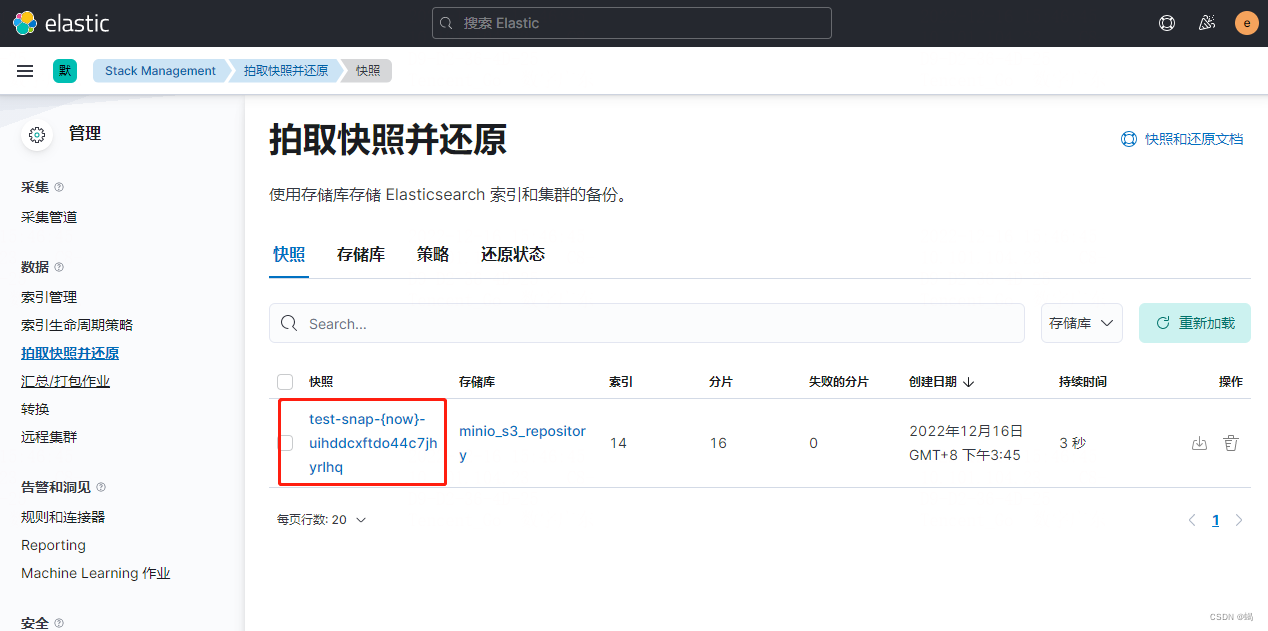
Task: Select the test-snap snapshot row checkbox
Action: click(285, 443)
